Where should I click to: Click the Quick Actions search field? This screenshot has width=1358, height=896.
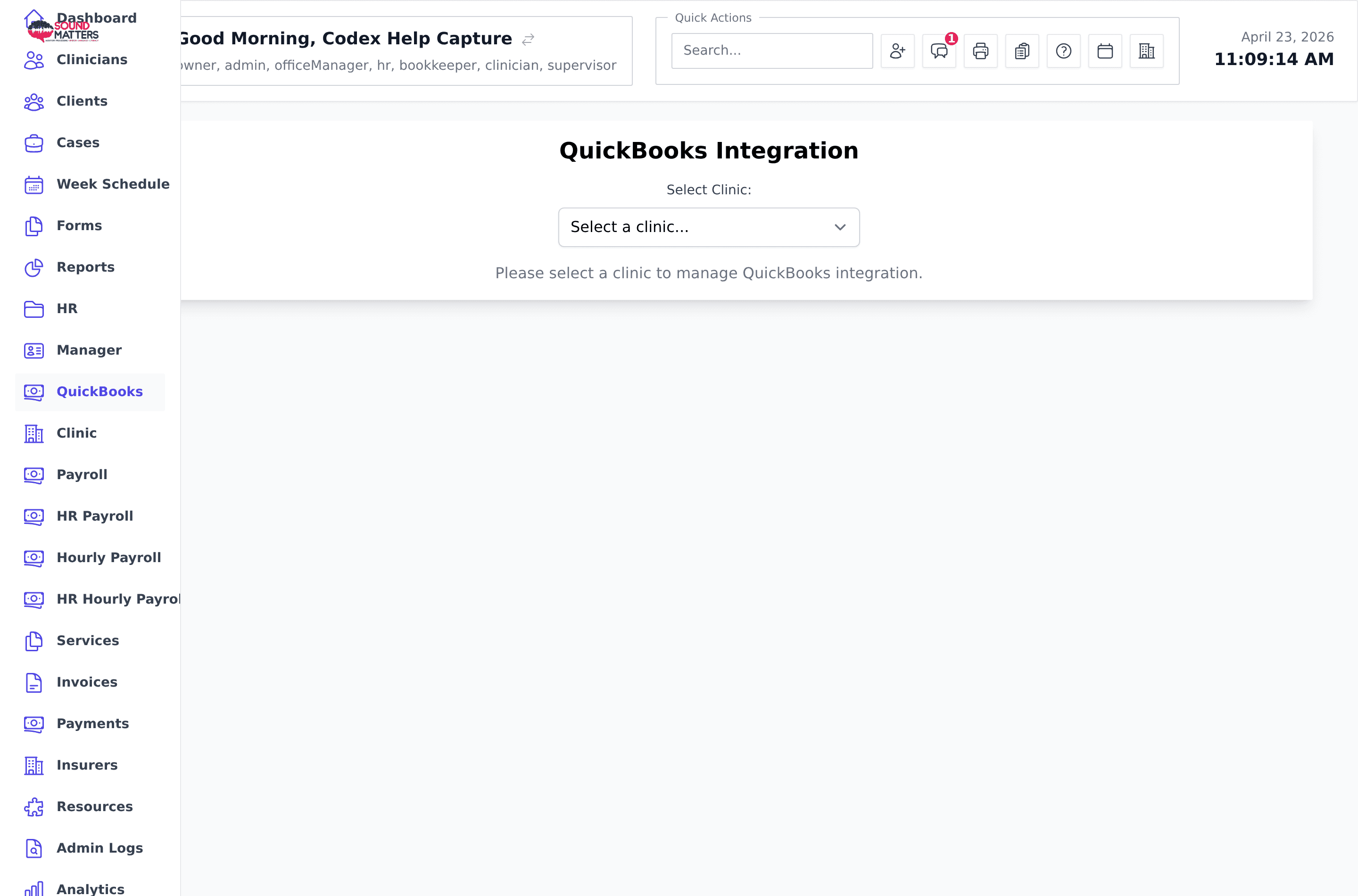pyautogui.click(x=772, y=51)
